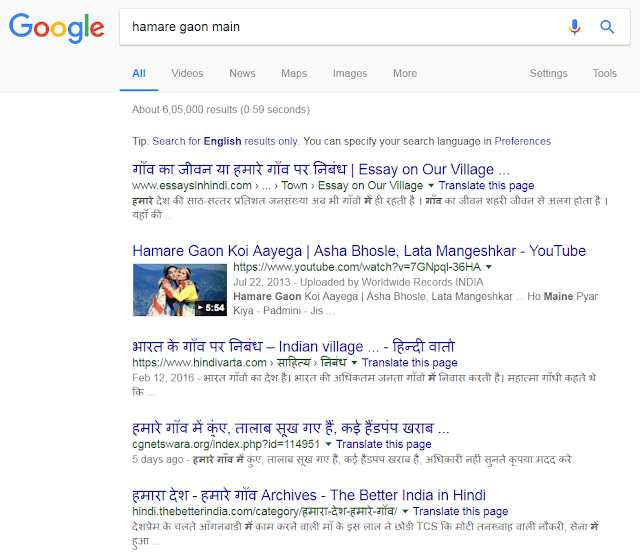Click the blue magnifier search icon
Screen dimensions: 640x556
[607, 27]
